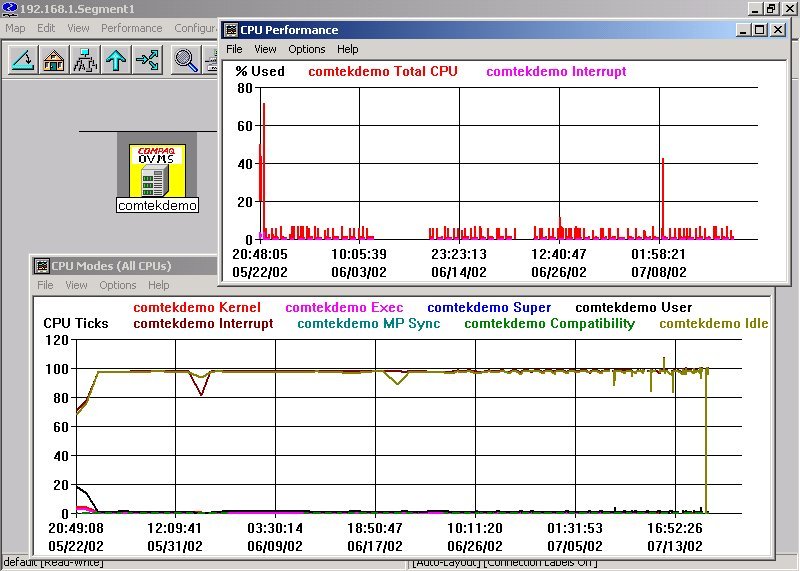Click the house (home map) toolbar icon
Screen dimensions: 800x571
coord(54,60)
